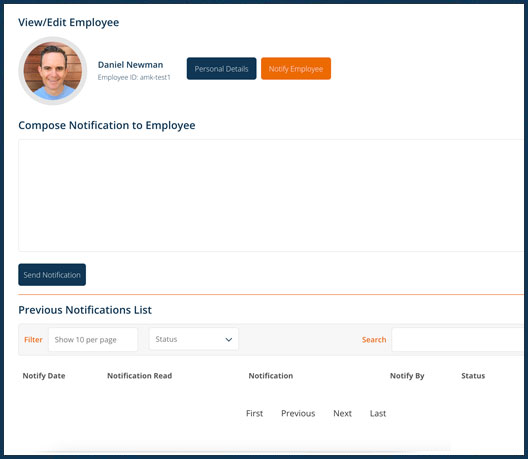This screenshot has height=459, width=528.
Task: Sort by the Status column header
Action: click(473, 376)
